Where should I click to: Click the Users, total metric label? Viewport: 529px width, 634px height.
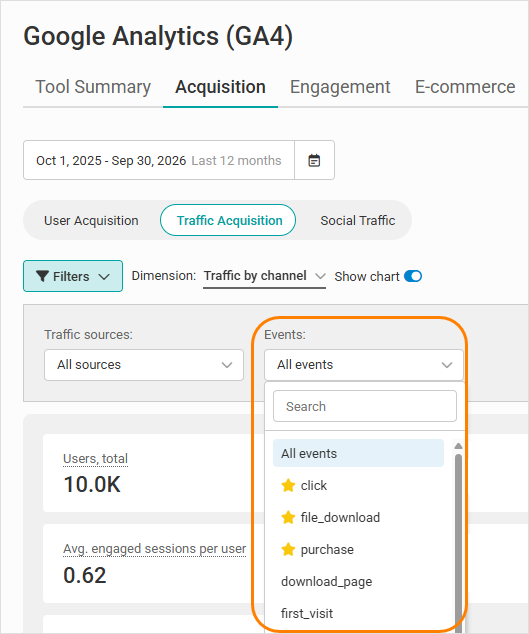coord(95,459)
